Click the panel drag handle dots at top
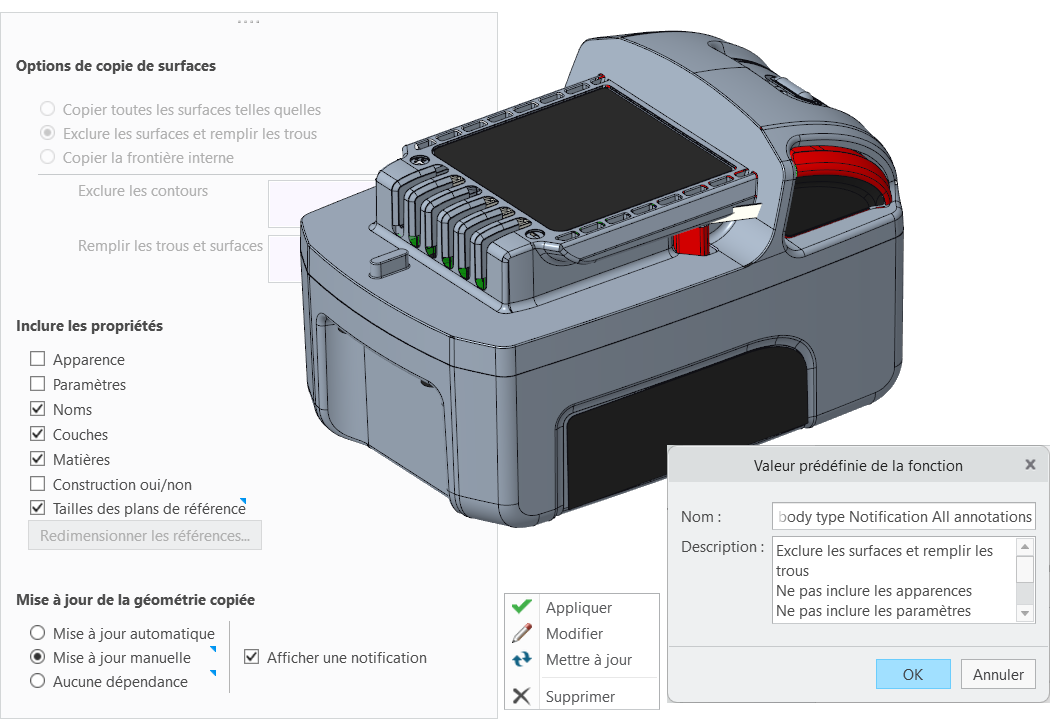The width and height of the screenshot is (1050, 719). pyautogui.click(x=248, y=21)
